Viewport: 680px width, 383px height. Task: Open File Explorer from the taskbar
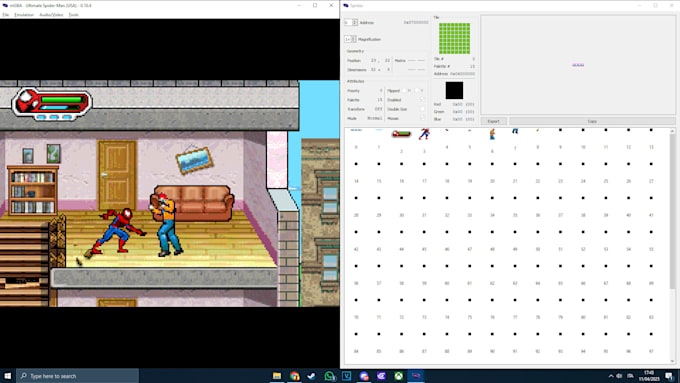click(x=277, y=376)
